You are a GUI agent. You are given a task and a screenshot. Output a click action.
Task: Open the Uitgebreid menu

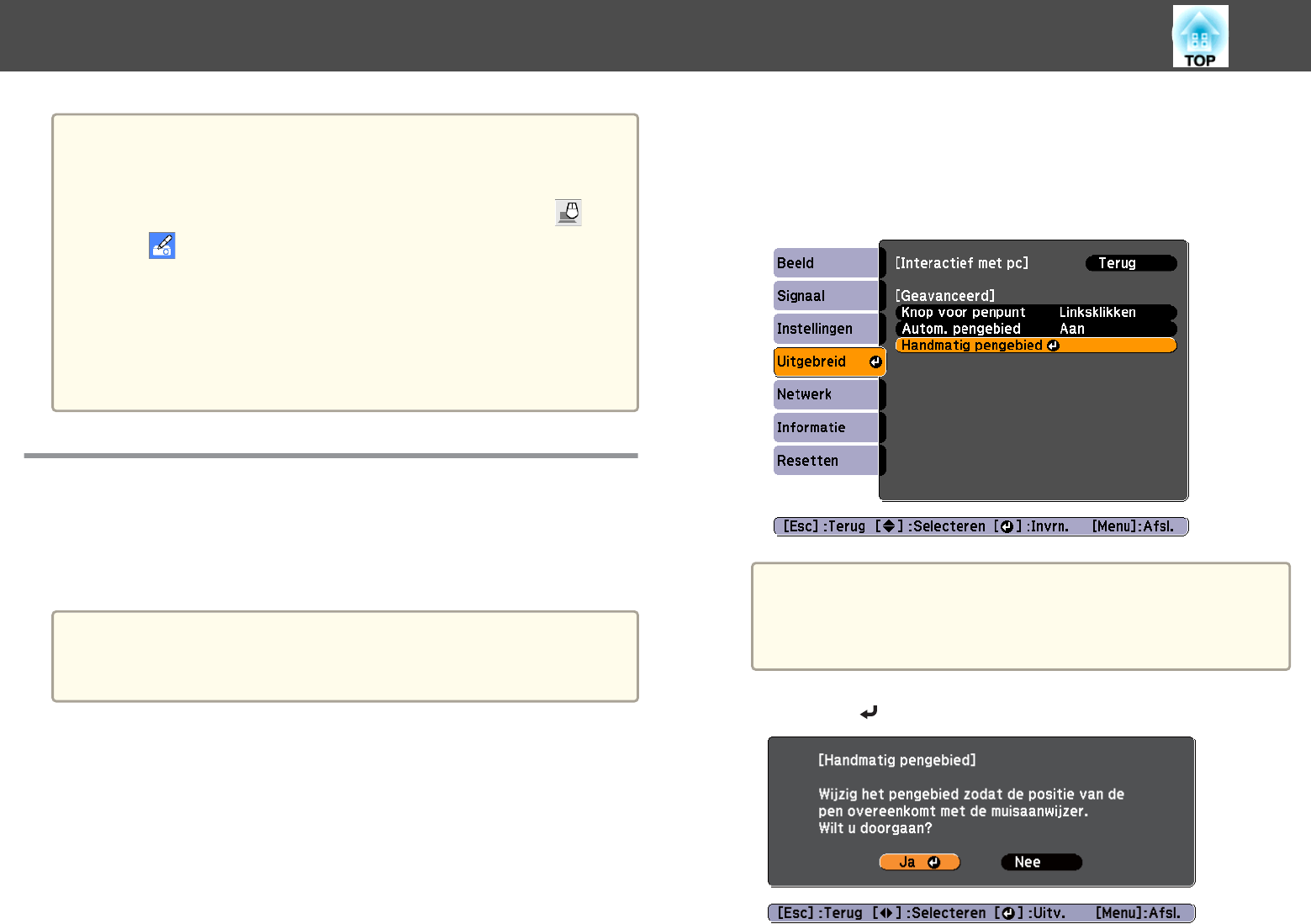[829, 362]
